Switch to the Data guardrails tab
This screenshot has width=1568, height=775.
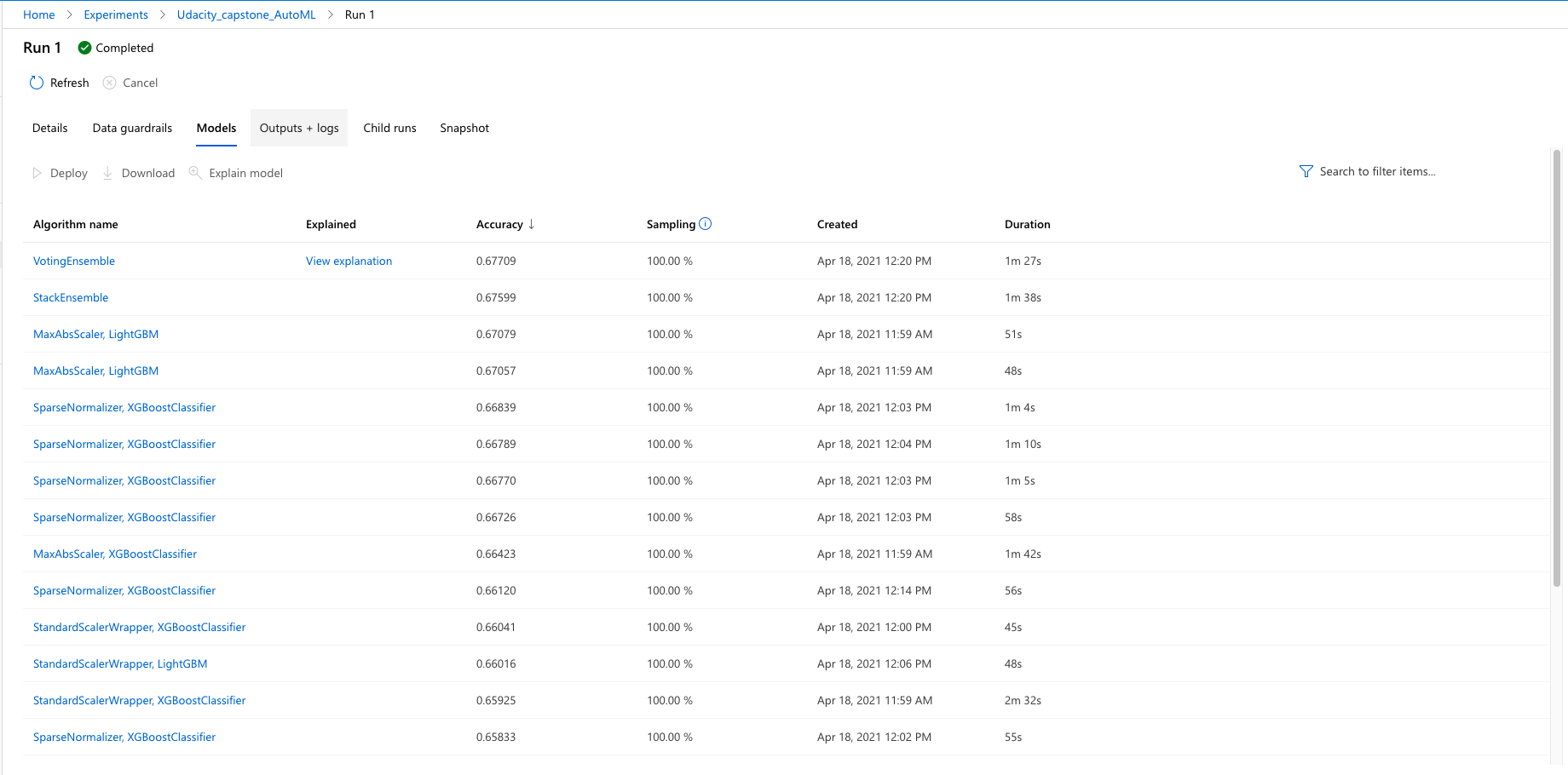point(132,128)
